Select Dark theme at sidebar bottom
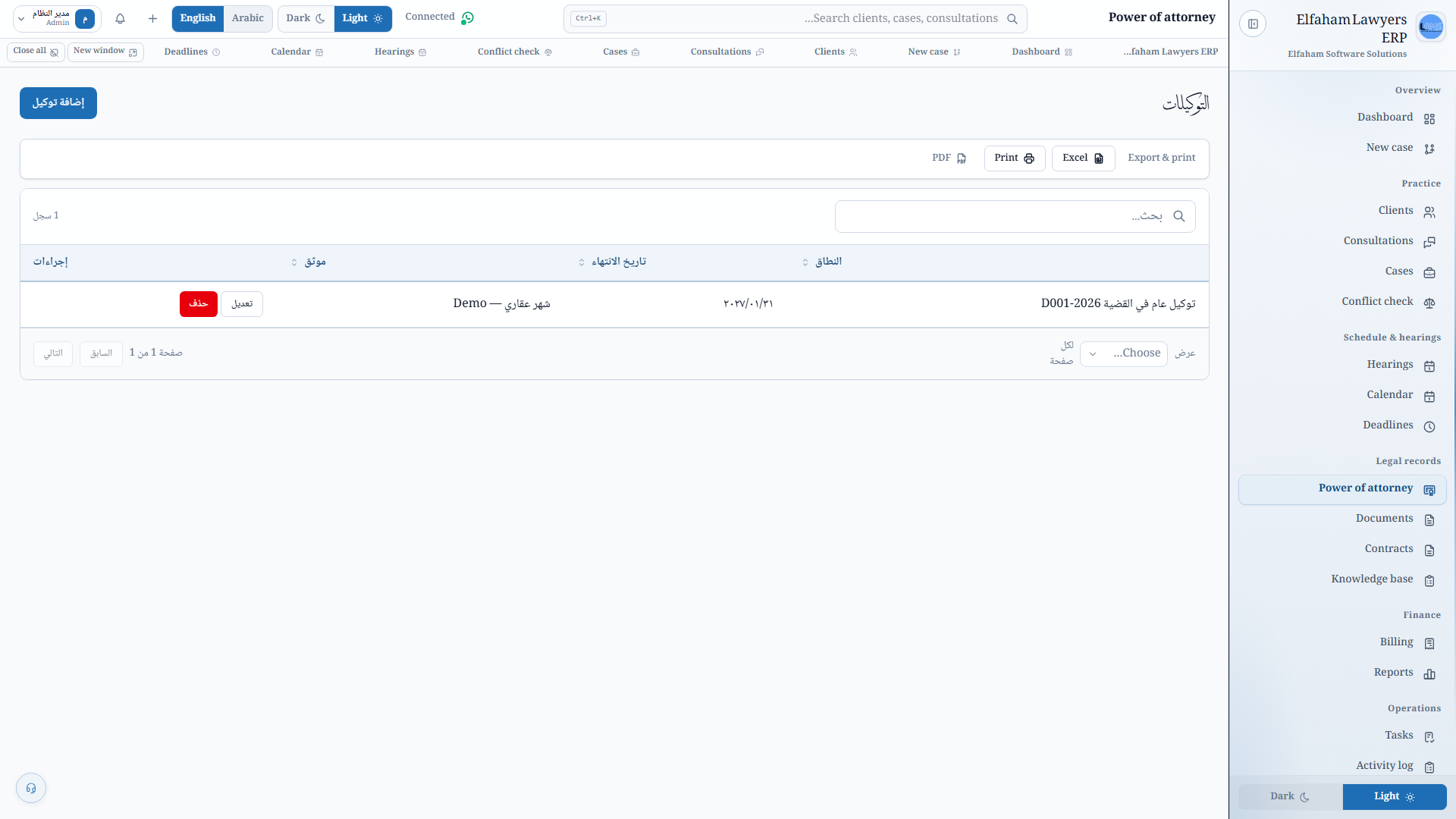 1290,797
